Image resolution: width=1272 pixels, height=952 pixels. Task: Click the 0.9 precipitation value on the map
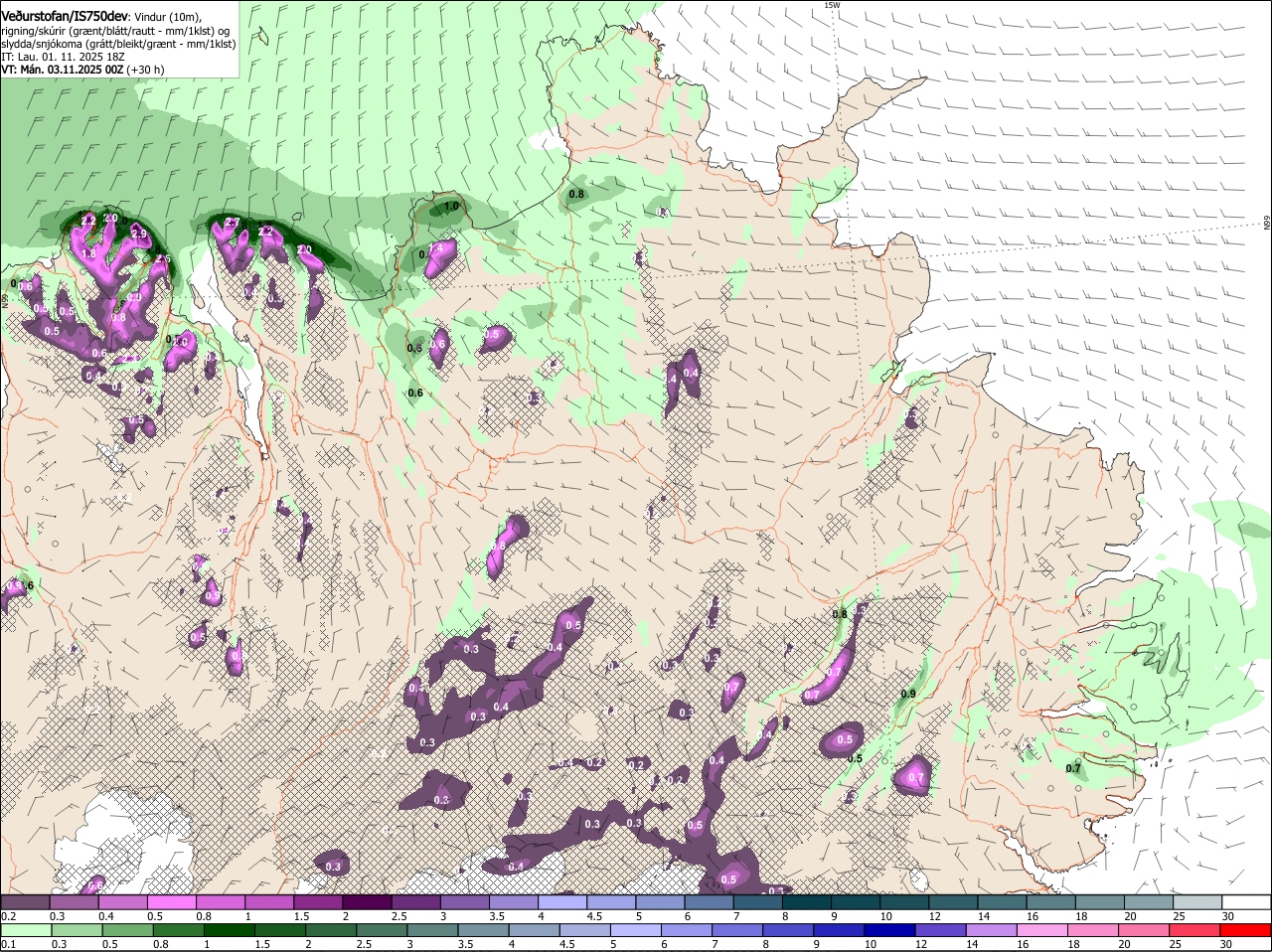click(x=908, y=694)
